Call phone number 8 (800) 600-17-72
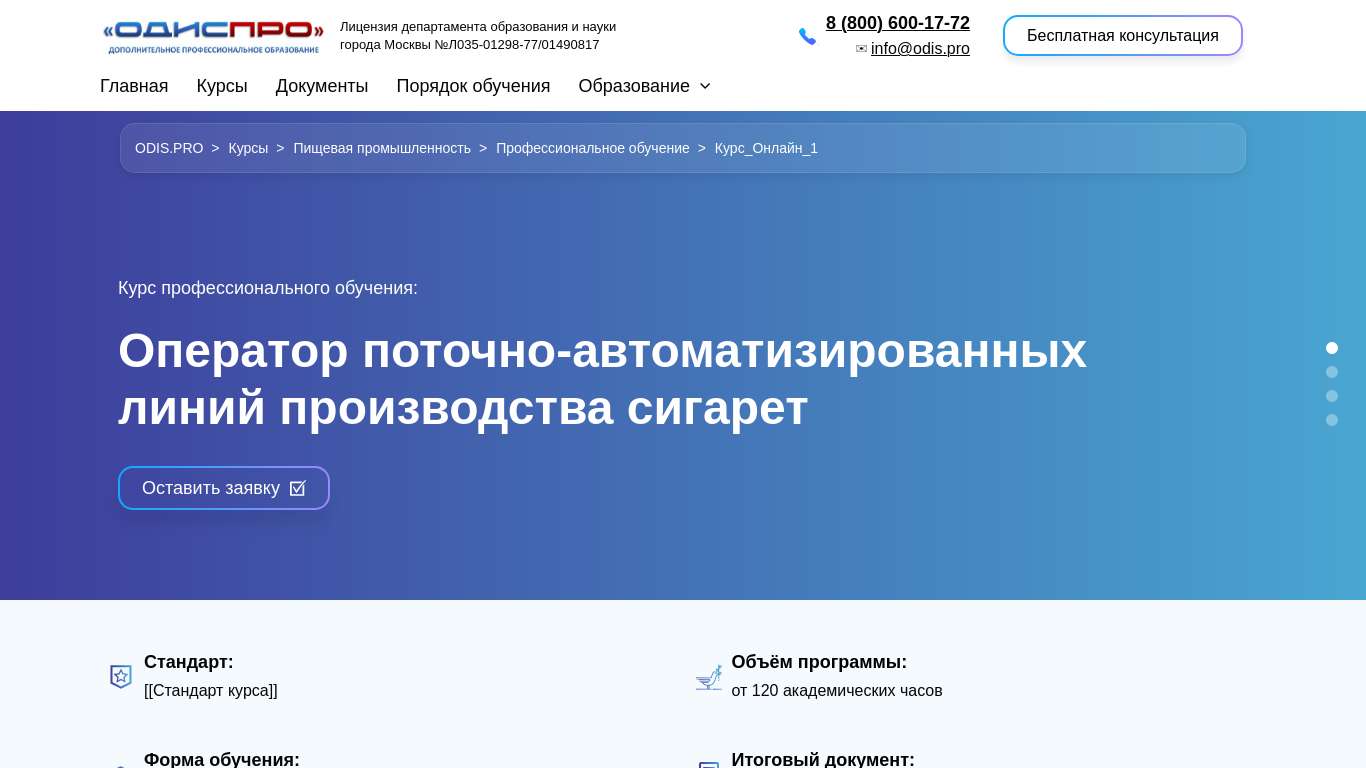The width and height of the screenshot is (1366, 768). pos(897,23)
